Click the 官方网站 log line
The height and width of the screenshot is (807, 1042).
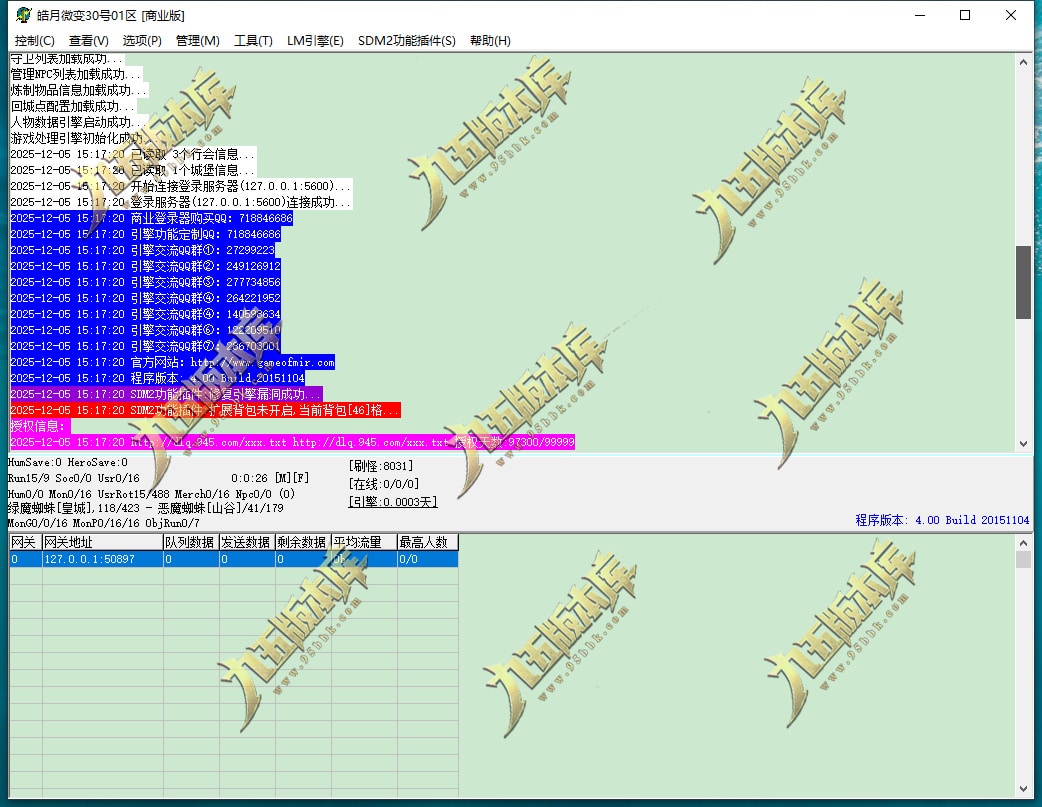pos(172,362)
